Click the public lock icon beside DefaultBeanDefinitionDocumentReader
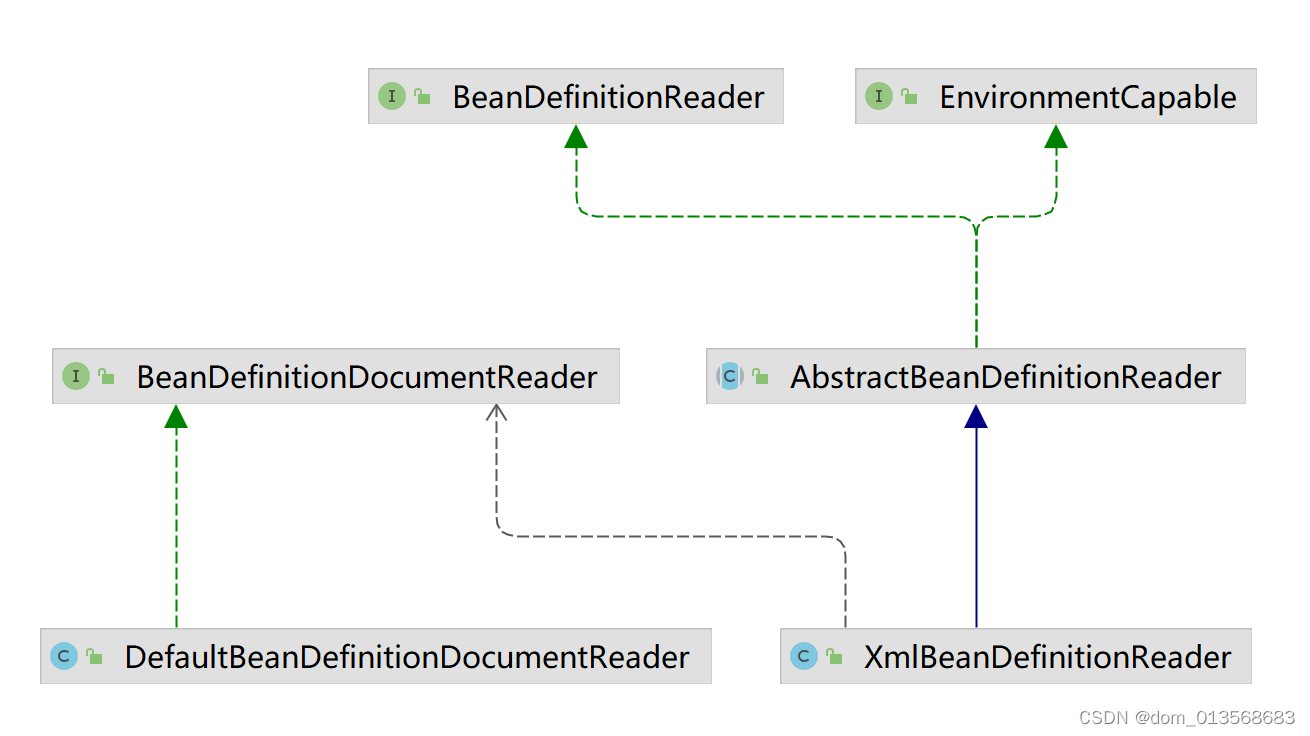 click(94, 657)
